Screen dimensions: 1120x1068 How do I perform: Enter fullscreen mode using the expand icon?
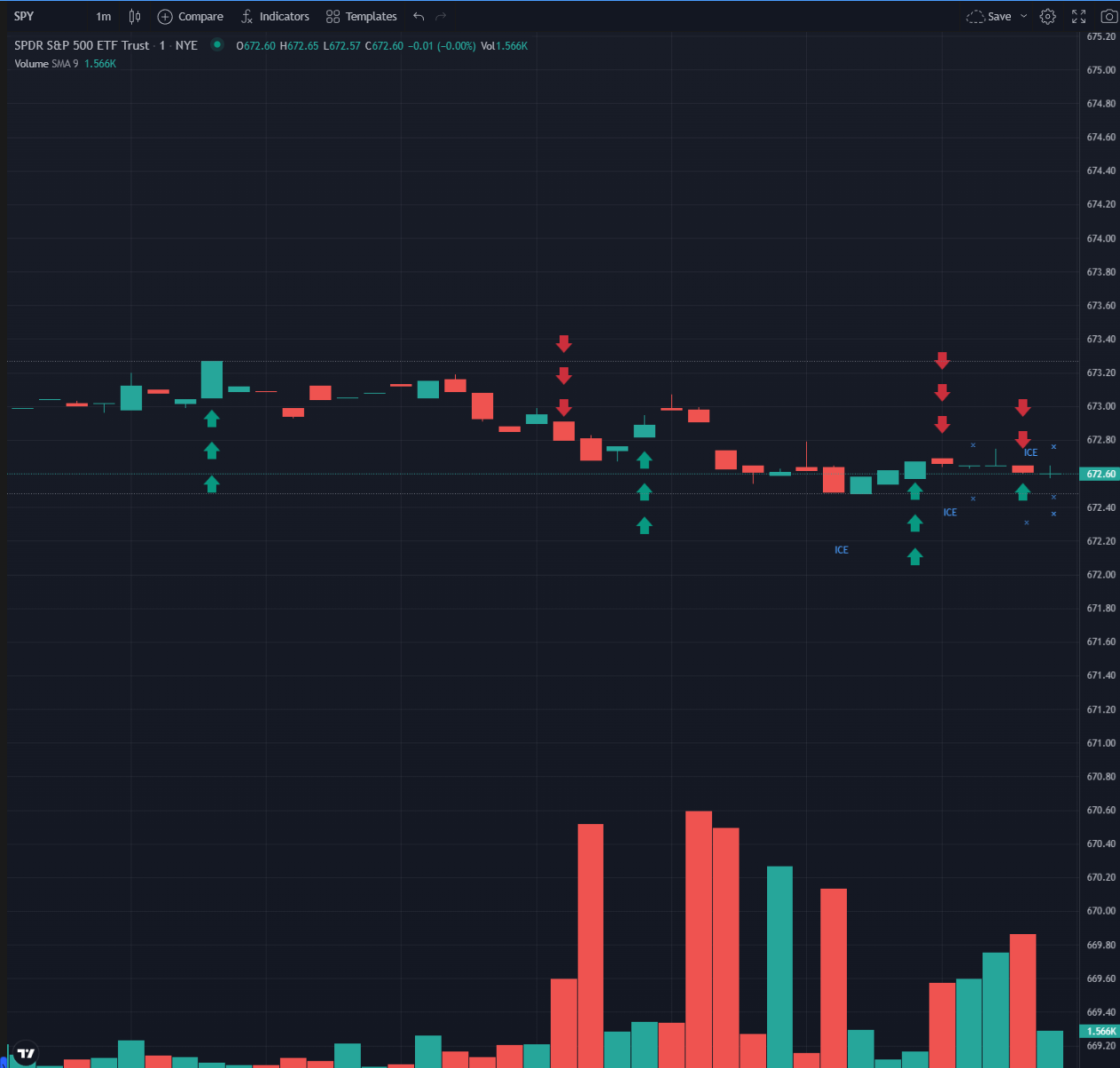tap(1078, 16)
